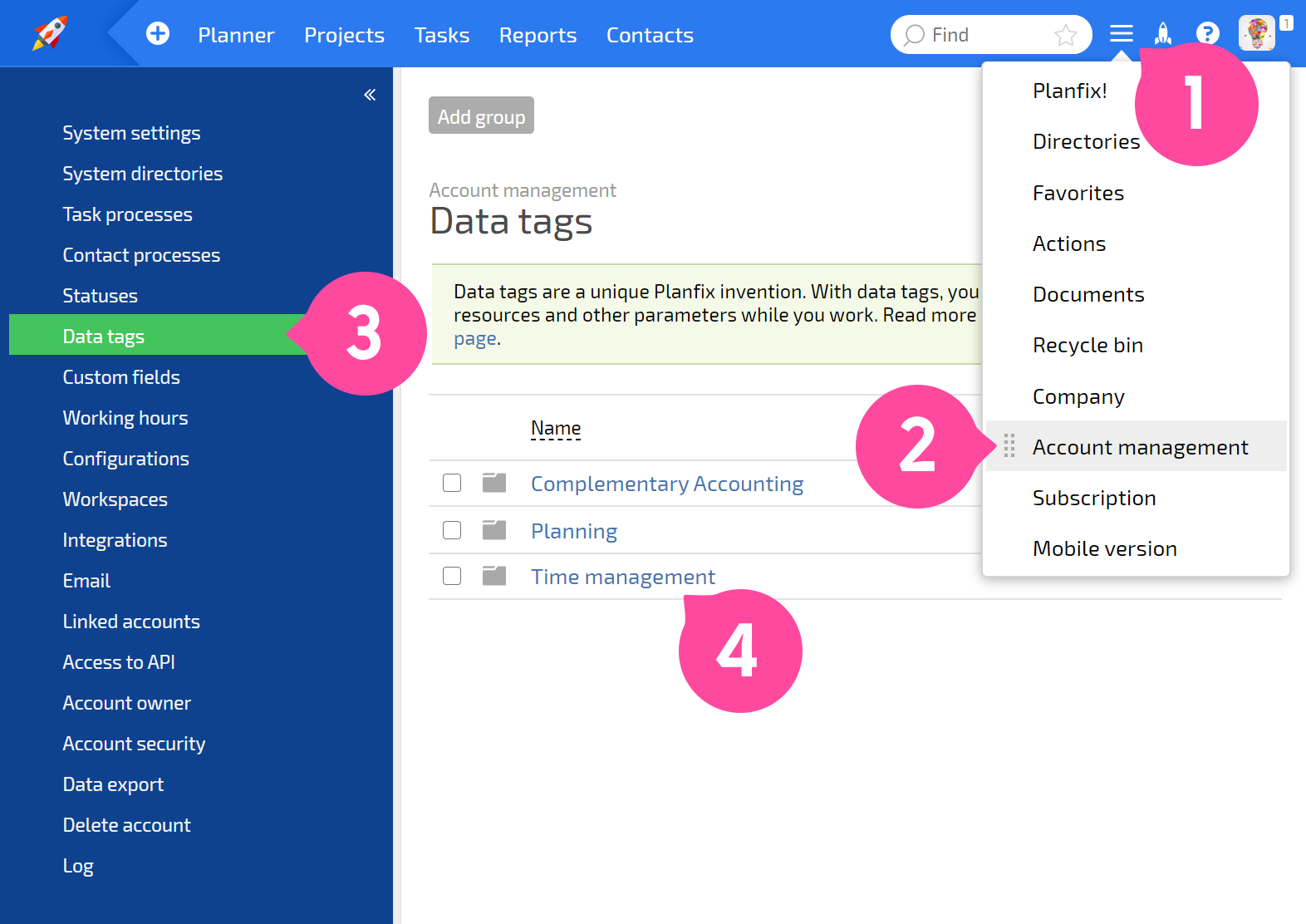Open Log in sidebar
The width and height of the screenshot is (1306, 924).
coord(78,866)
